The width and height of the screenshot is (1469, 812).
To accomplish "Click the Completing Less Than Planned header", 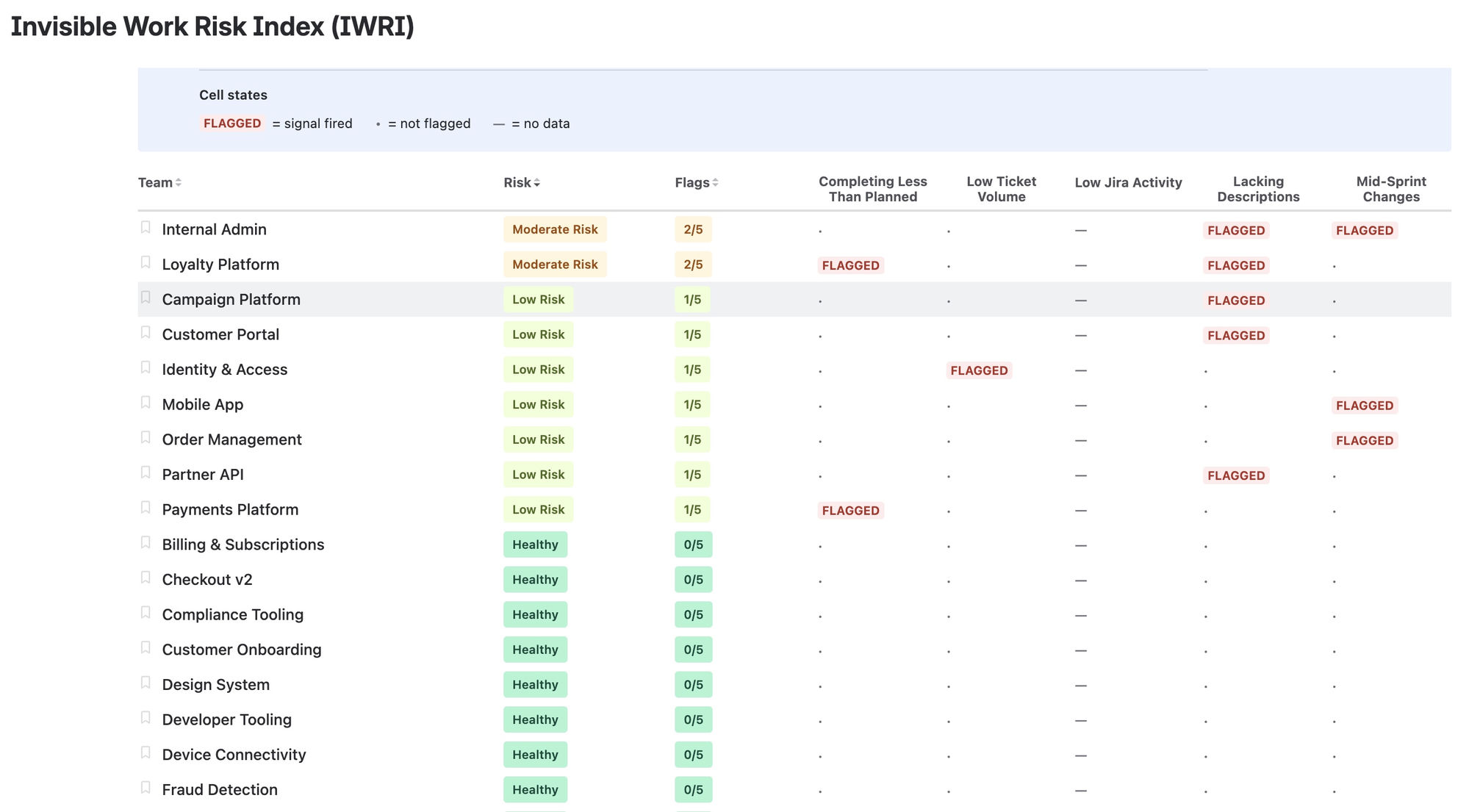I will [873, 189].
